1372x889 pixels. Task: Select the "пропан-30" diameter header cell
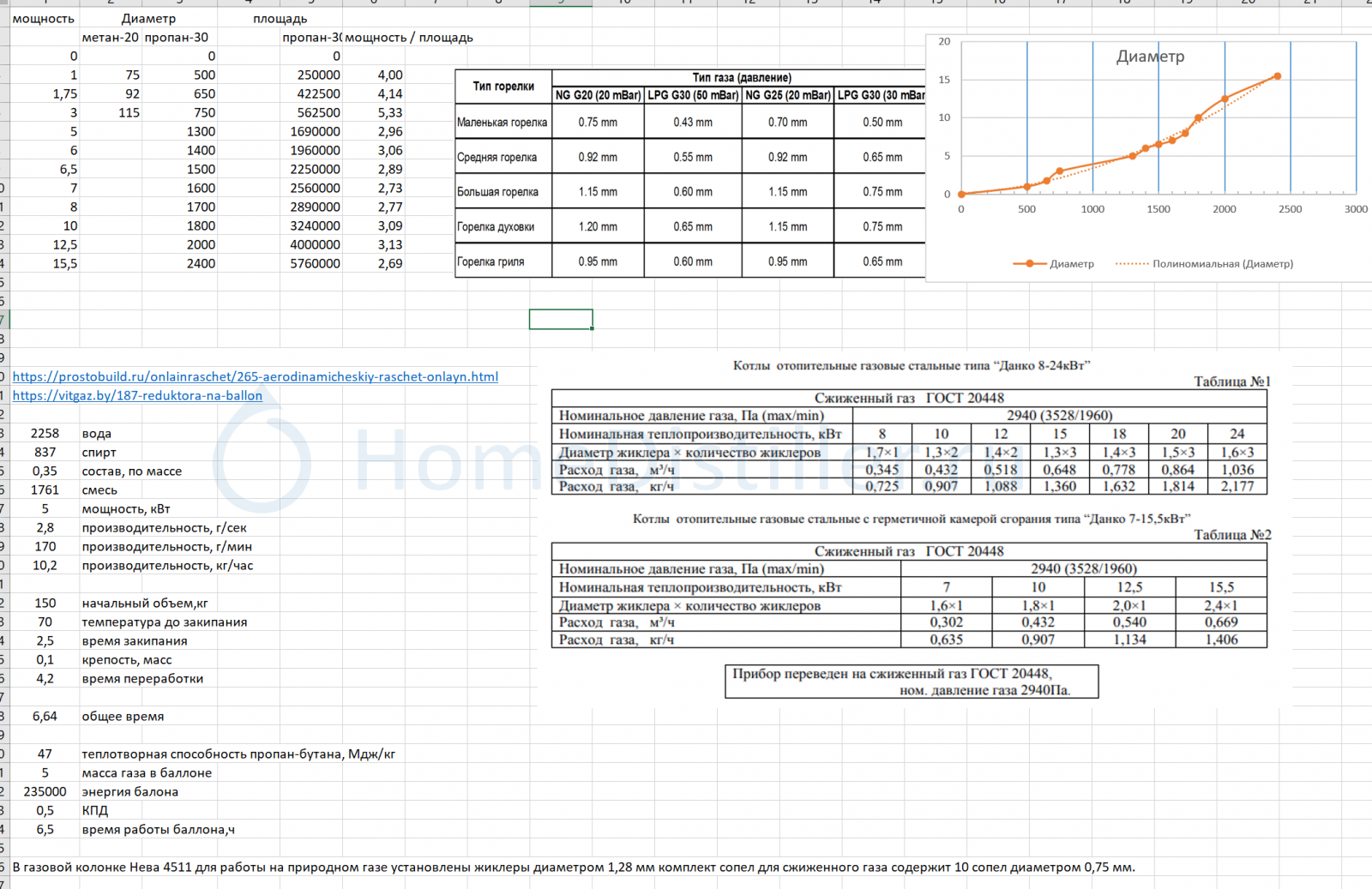(177, 38)
